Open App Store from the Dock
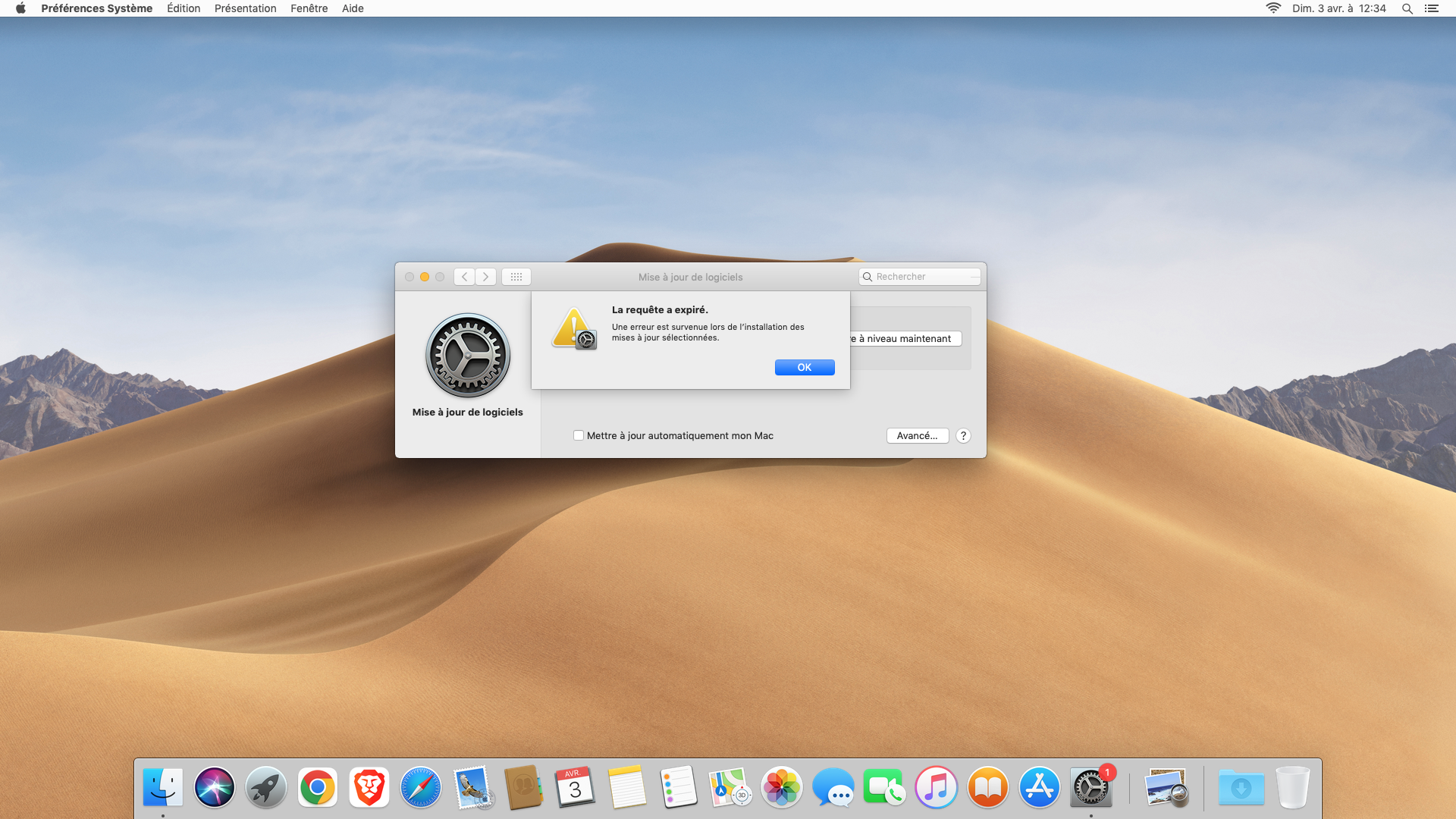Image resolution: width=1456 pixels, height=819 pixels. point(1039,787)
